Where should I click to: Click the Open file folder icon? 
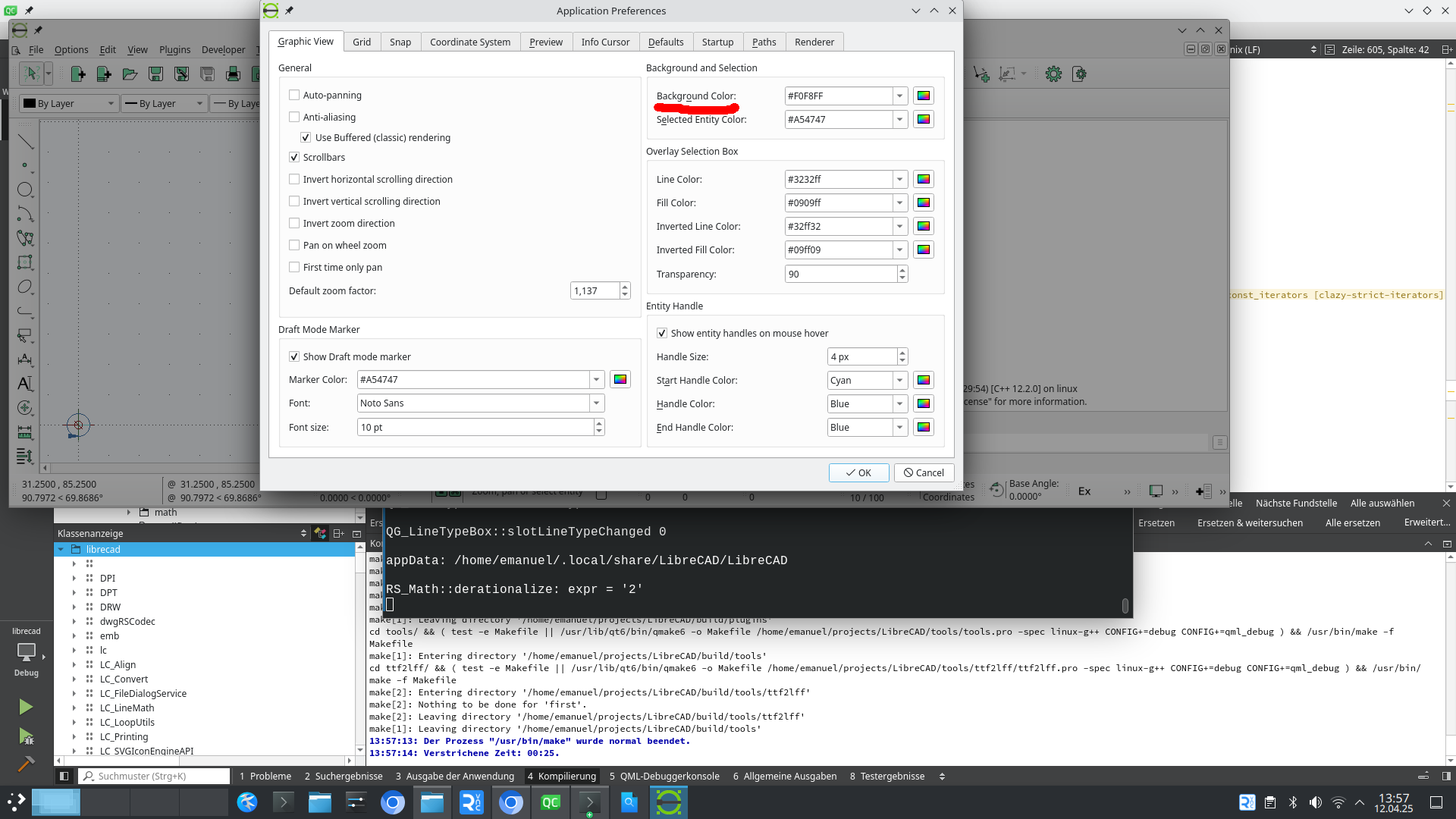pyautogui.click(x=130, y=74)
